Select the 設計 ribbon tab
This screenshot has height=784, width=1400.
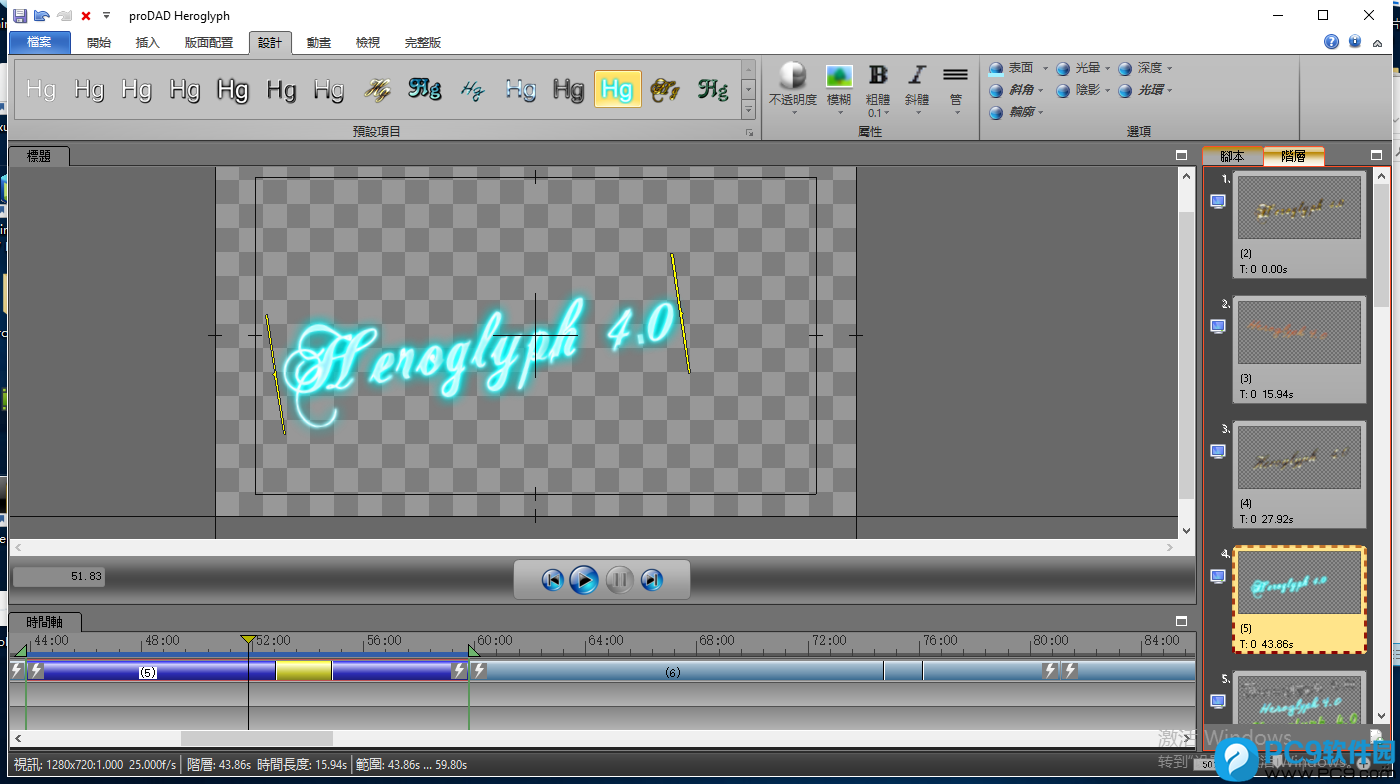pyautogui.click(x=270, y=43)
